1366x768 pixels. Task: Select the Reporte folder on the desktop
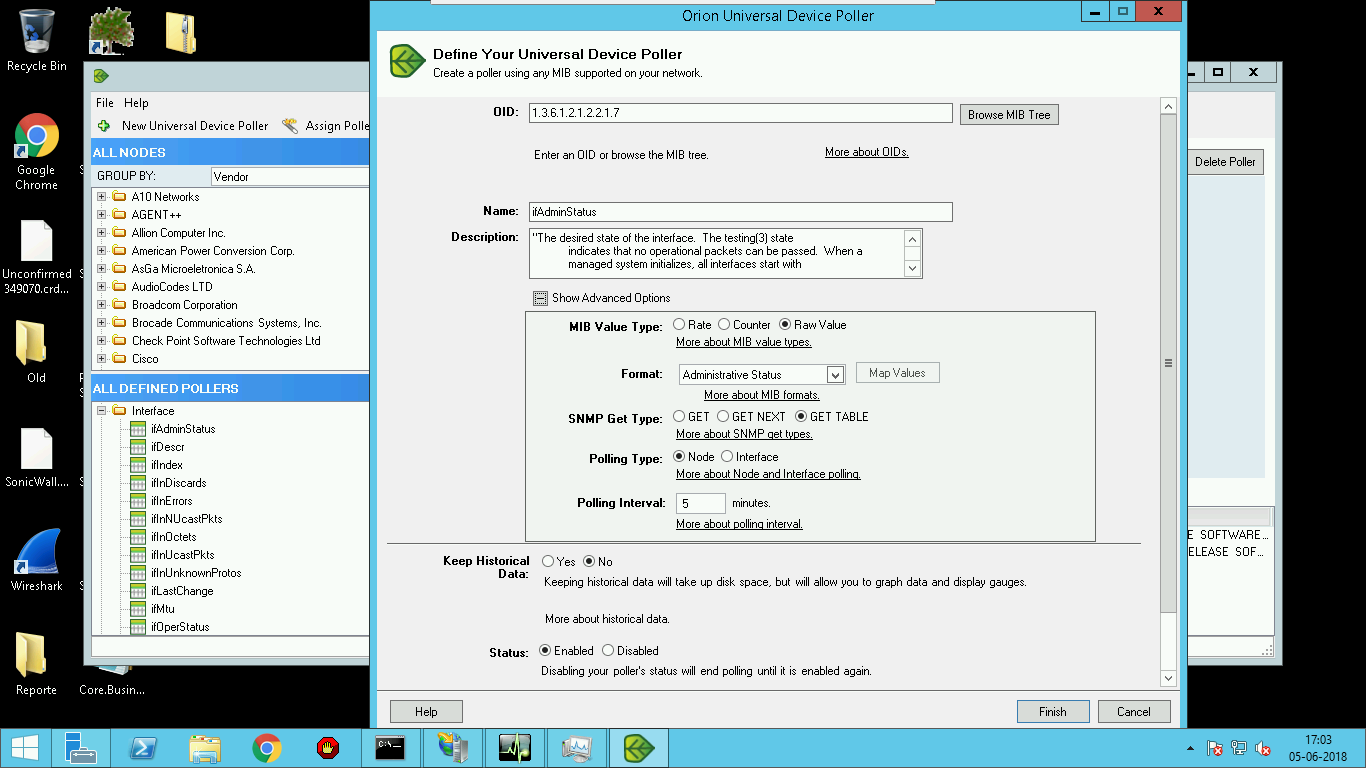(x=37, y=664)
